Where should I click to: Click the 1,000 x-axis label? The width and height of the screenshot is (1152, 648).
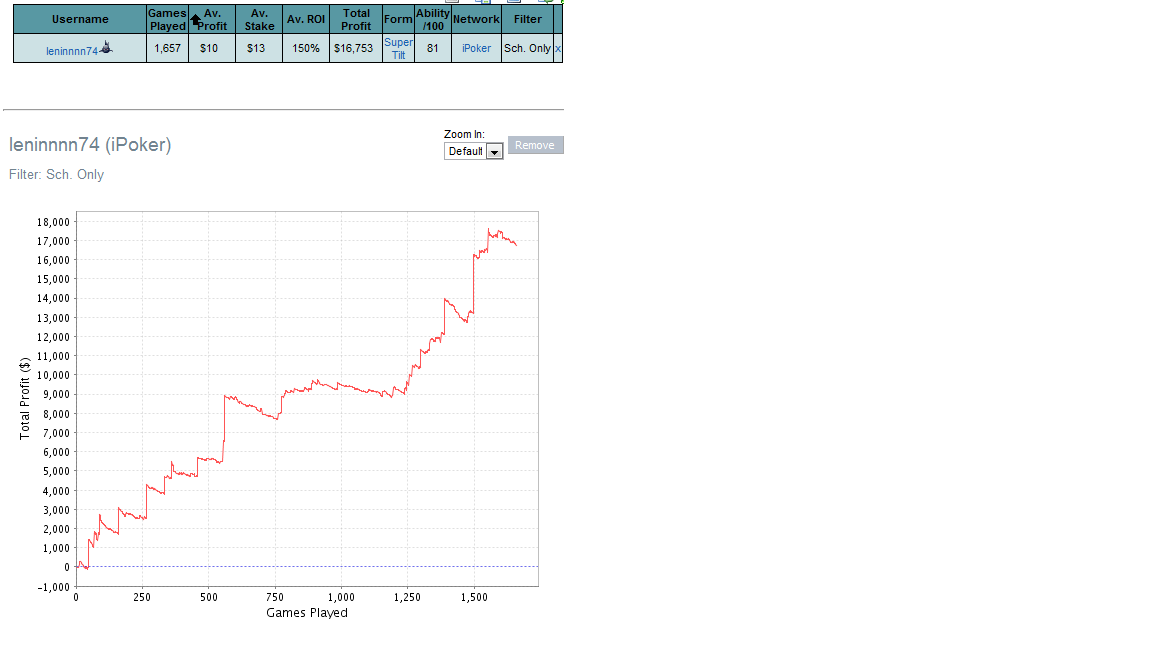tap(341, 597)
